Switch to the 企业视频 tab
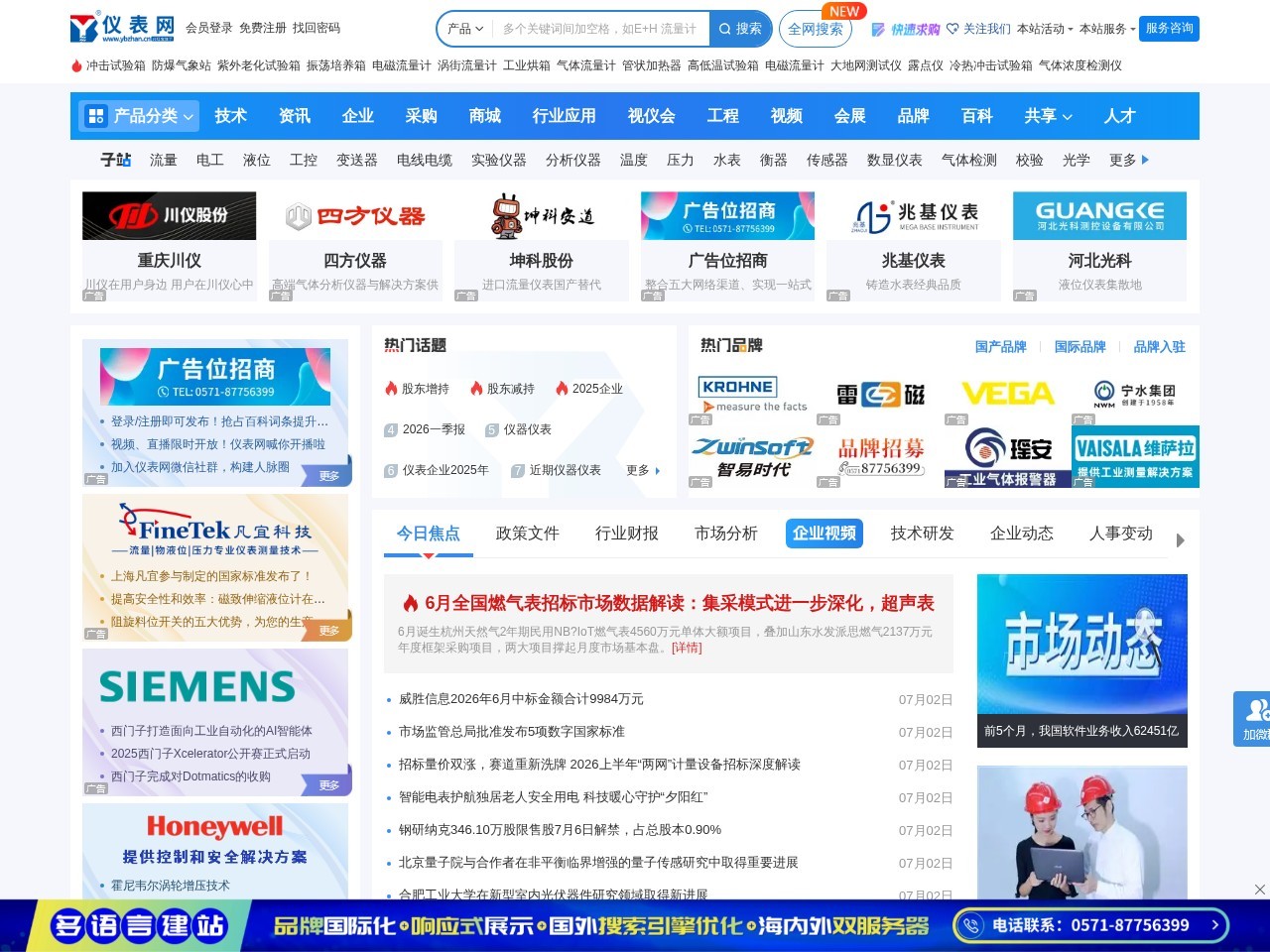This screenshot has height=952, width=1270. pyautogui.click(x=824, y=534)
